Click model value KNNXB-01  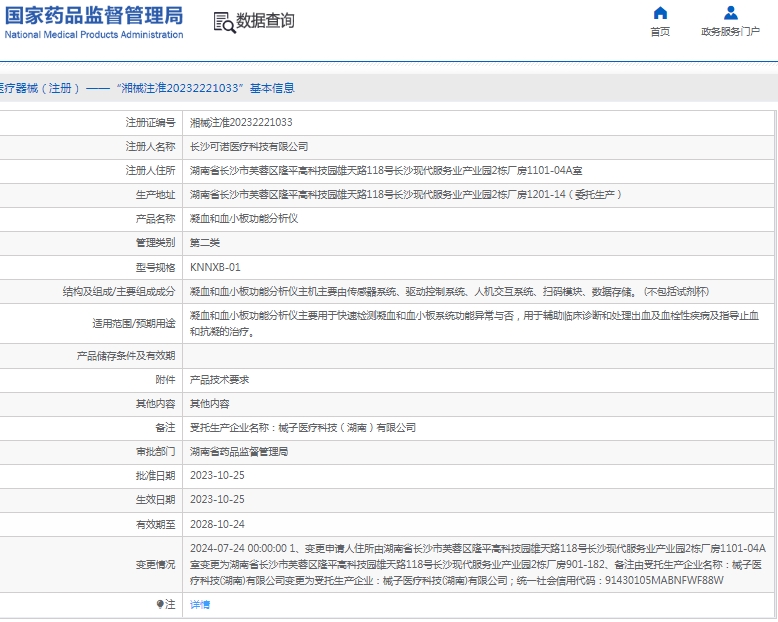click(215, 267)
